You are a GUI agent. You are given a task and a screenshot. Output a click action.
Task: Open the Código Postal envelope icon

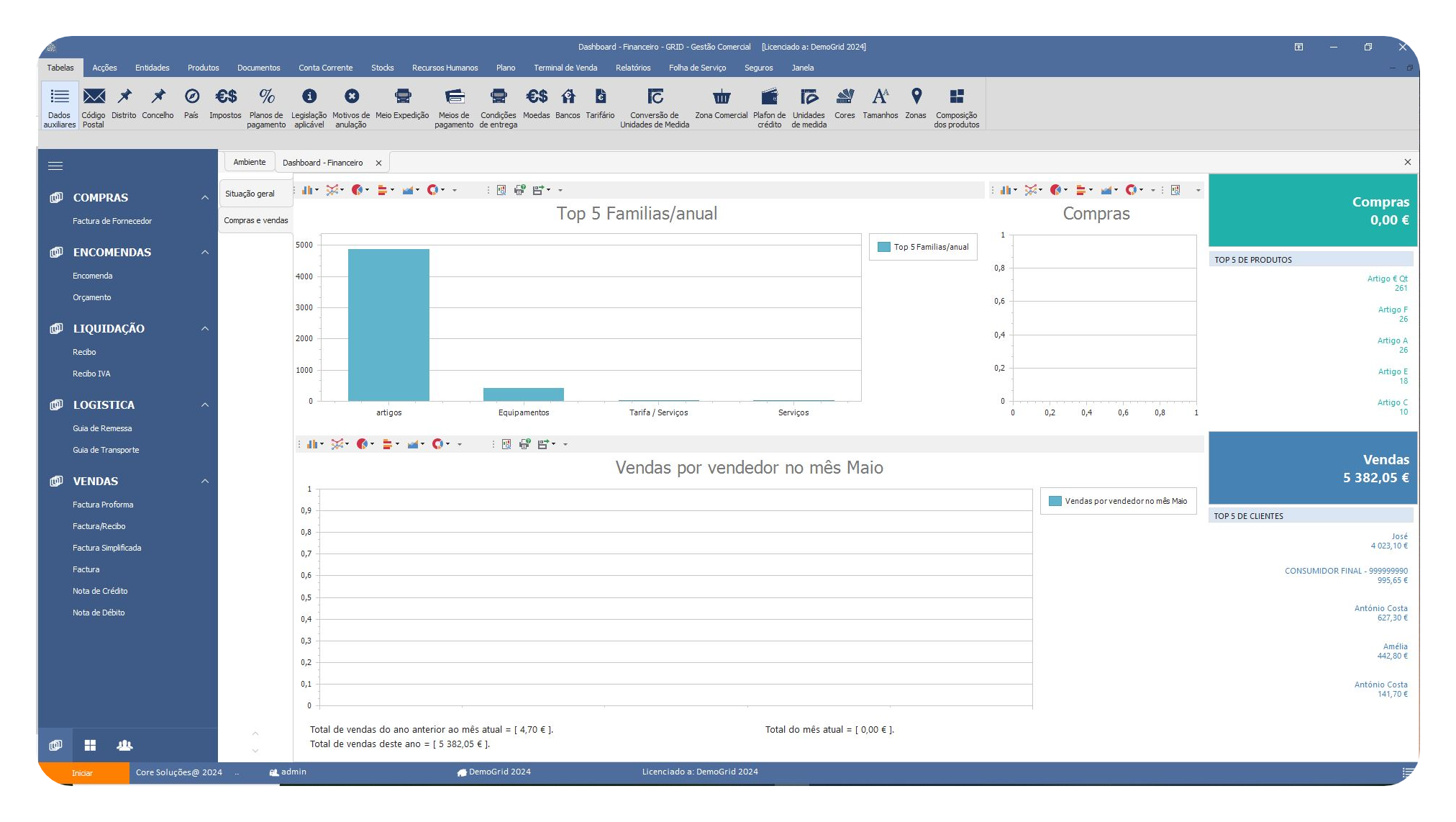coord(94,96)
